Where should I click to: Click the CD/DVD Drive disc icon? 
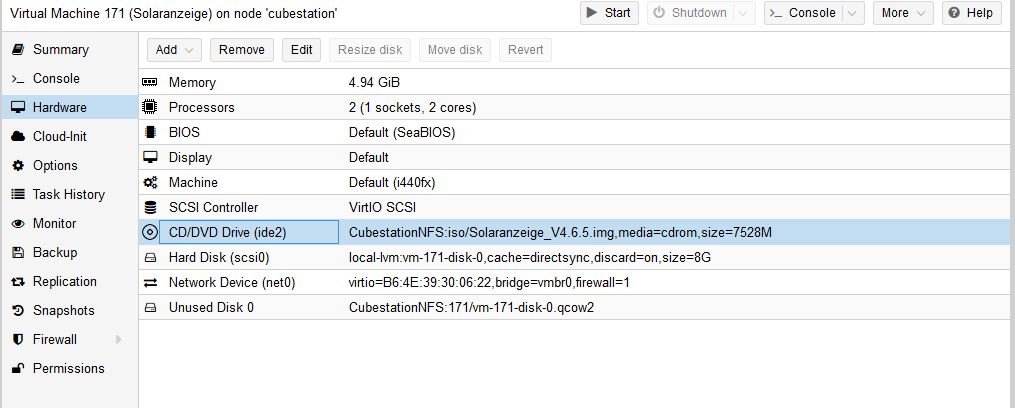point(150,232)
